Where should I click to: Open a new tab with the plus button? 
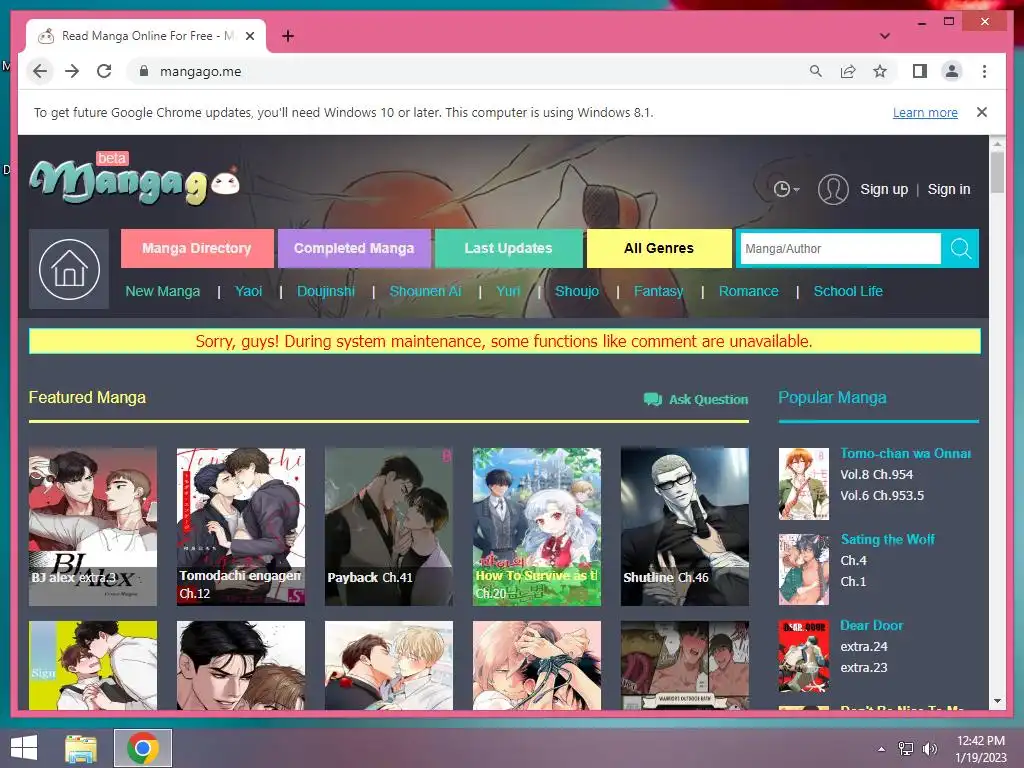pyautogui.click(x=287, y=36)
